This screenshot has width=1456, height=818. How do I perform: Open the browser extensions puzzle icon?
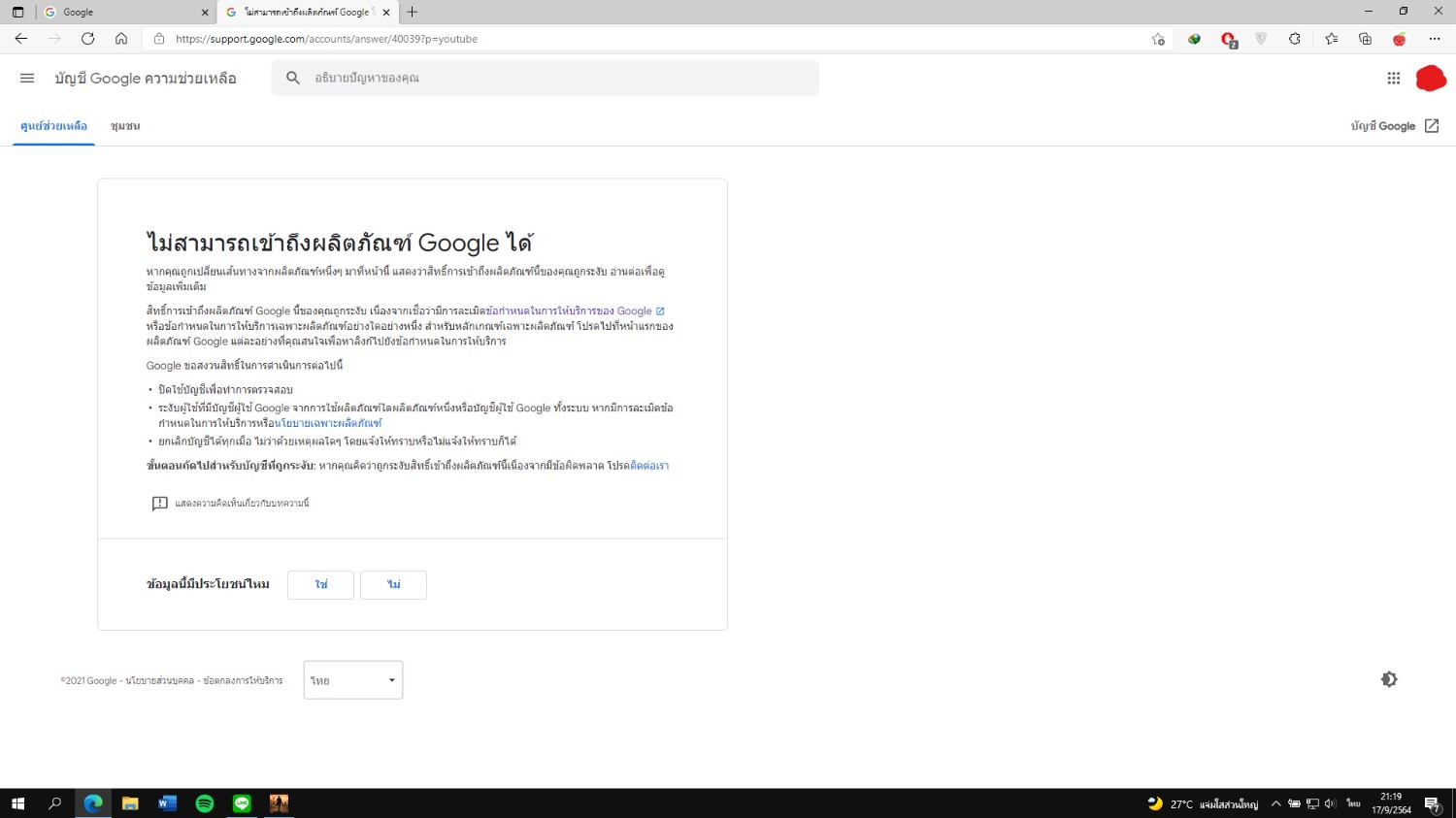pos(1295,39)
